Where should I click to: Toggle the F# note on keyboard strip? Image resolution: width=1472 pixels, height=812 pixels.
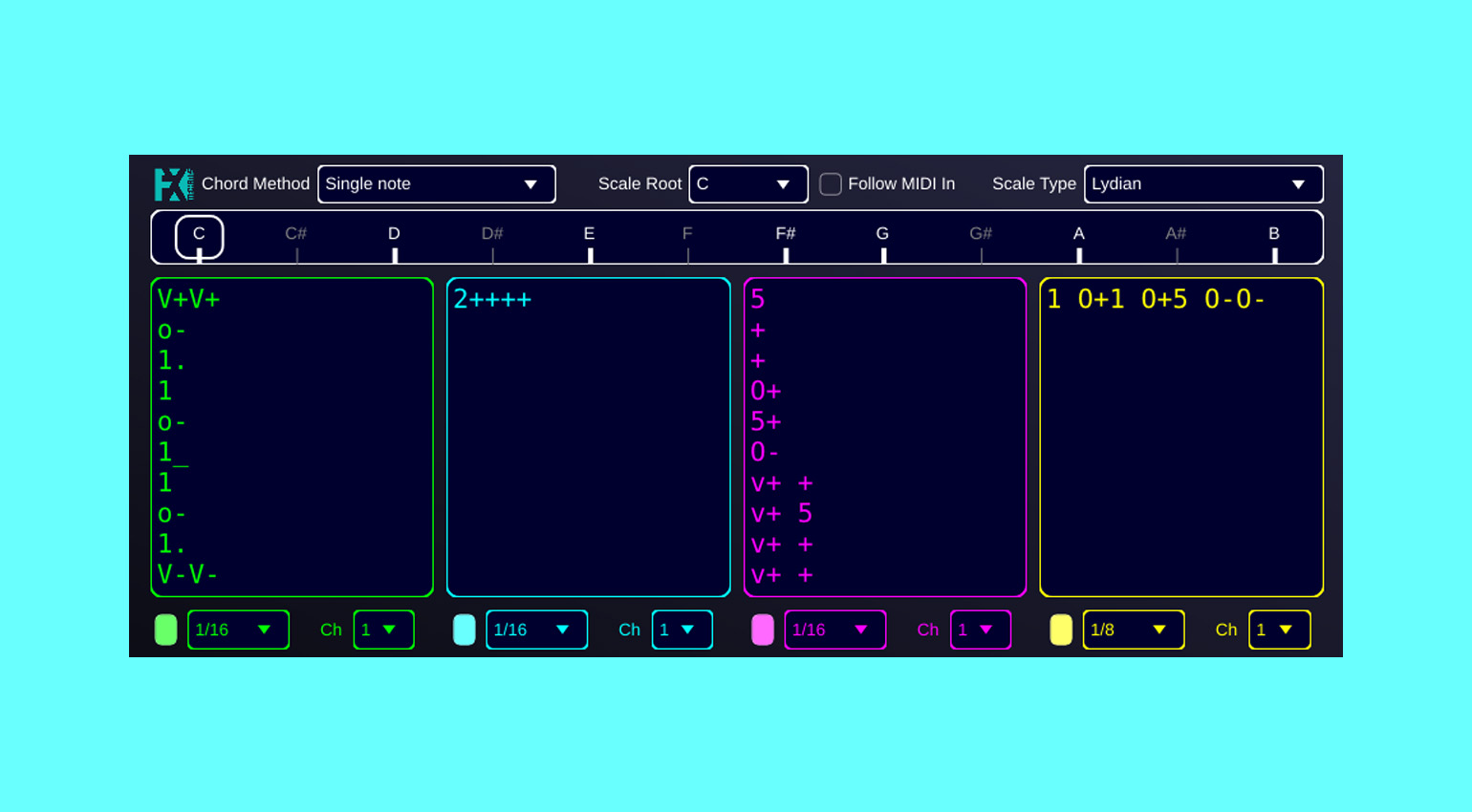click(786, 237)
